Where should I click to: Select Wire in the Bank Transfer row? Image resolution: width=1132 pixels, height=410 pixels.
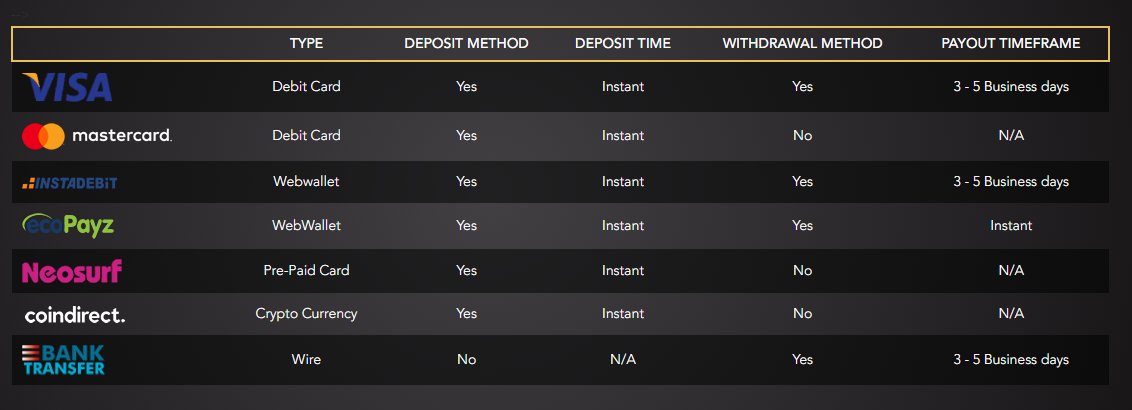(306, 359)
